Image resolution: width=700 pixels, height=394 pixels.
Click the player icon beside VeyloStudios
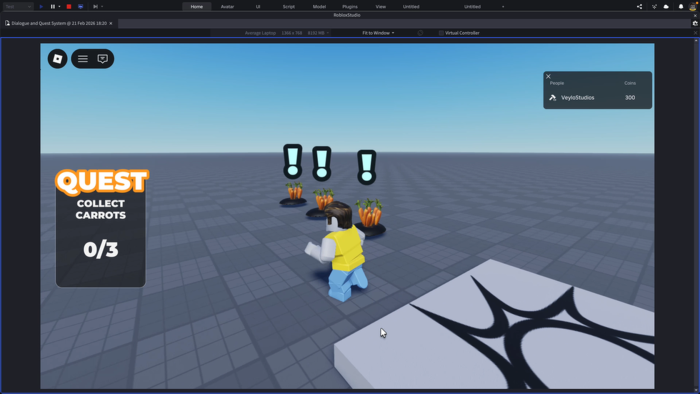[553, 98]
